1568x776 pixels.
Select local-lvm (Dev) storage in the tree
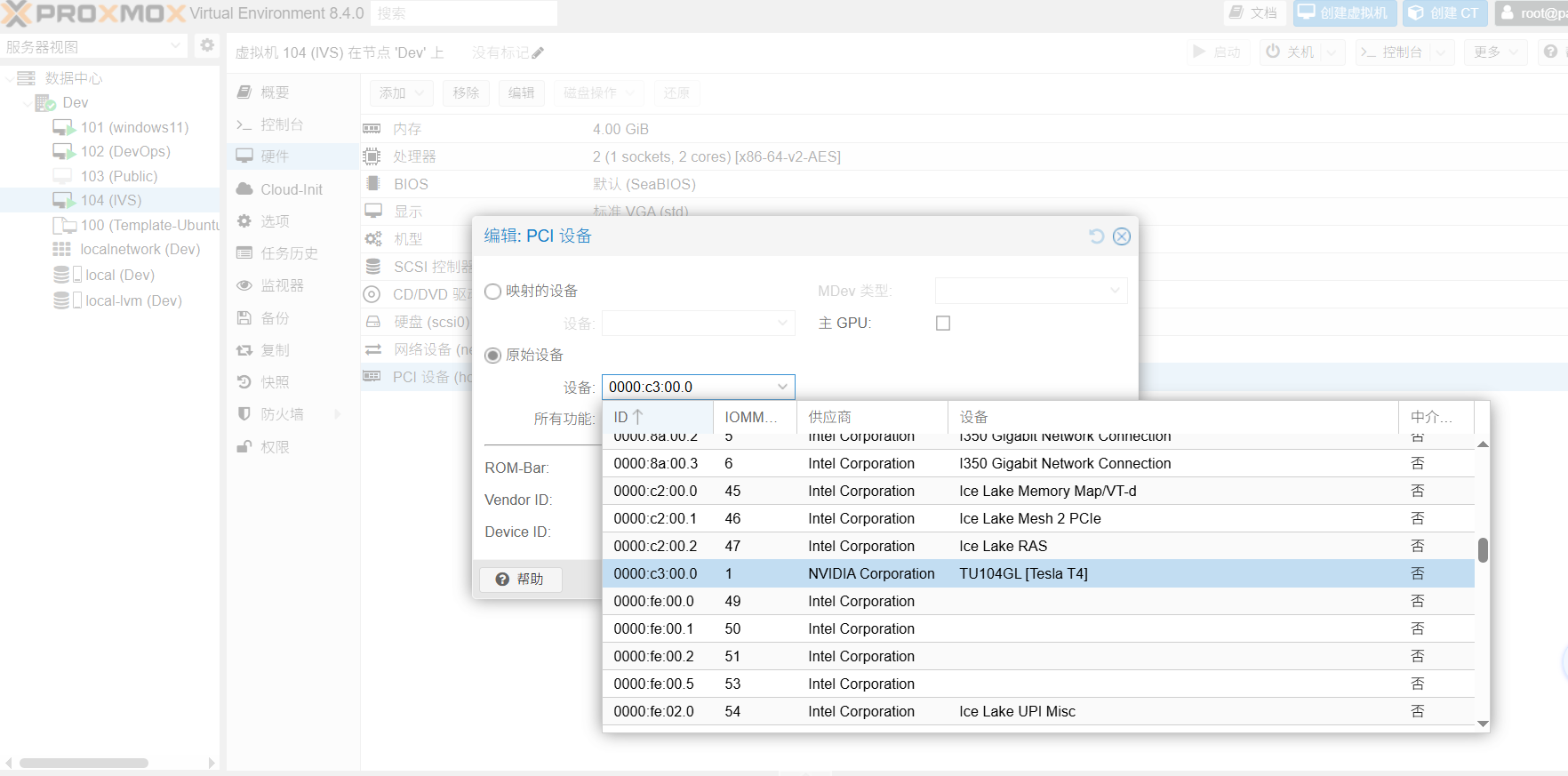(133, 300)
